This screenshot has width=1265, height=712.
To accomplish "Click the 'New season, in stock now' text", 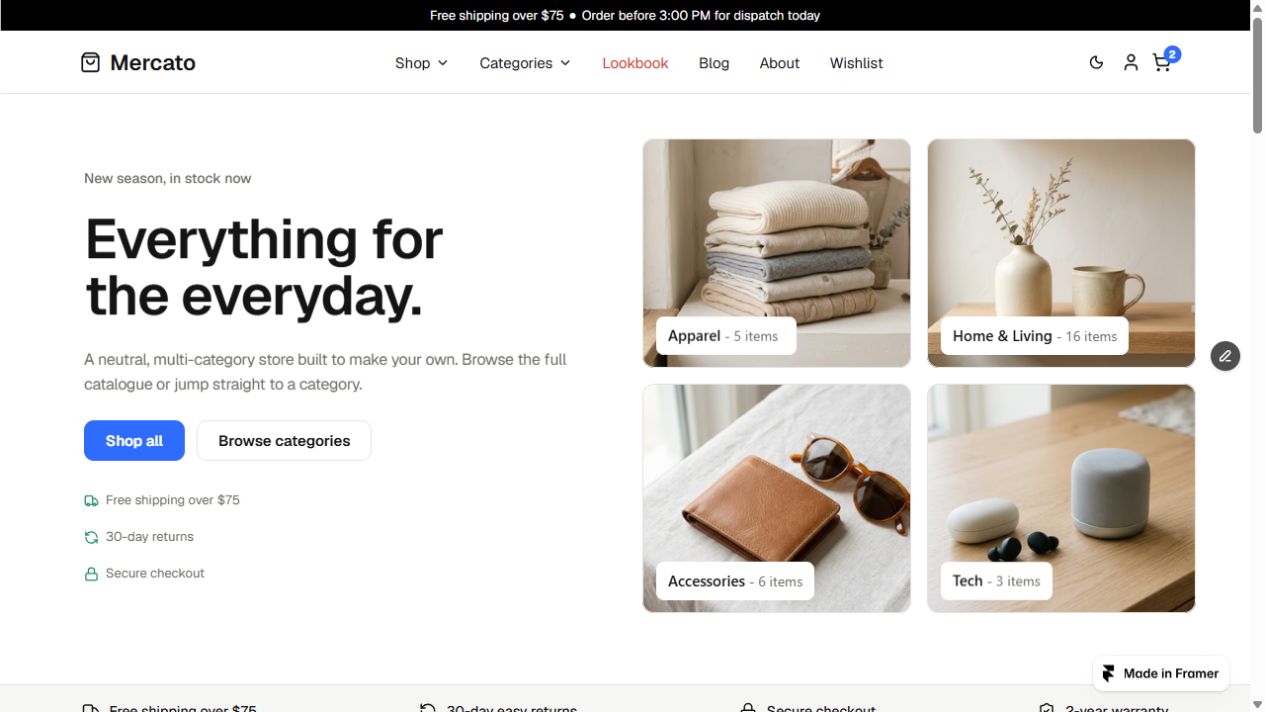I will coord(168,179).
